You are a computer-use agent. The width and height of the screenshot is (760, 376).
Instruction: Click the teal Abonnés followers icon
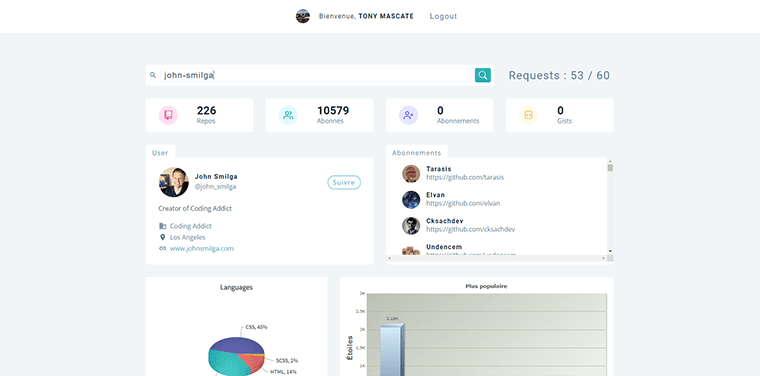[x=288, y=115]
